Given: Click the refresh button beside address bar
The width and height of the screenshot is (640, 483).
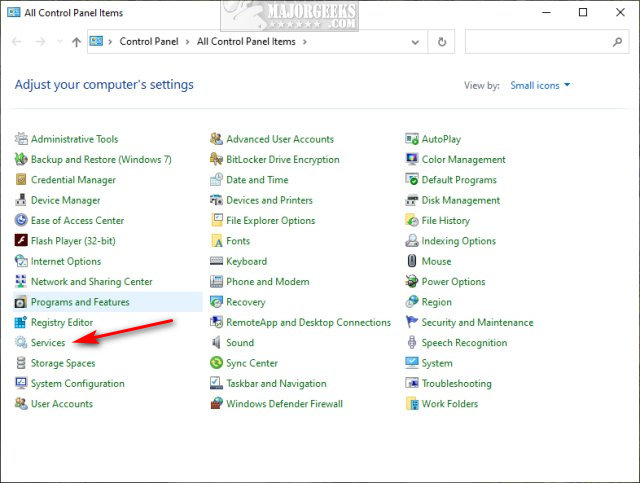Looking at the screenshot, I should pos(442,42).
